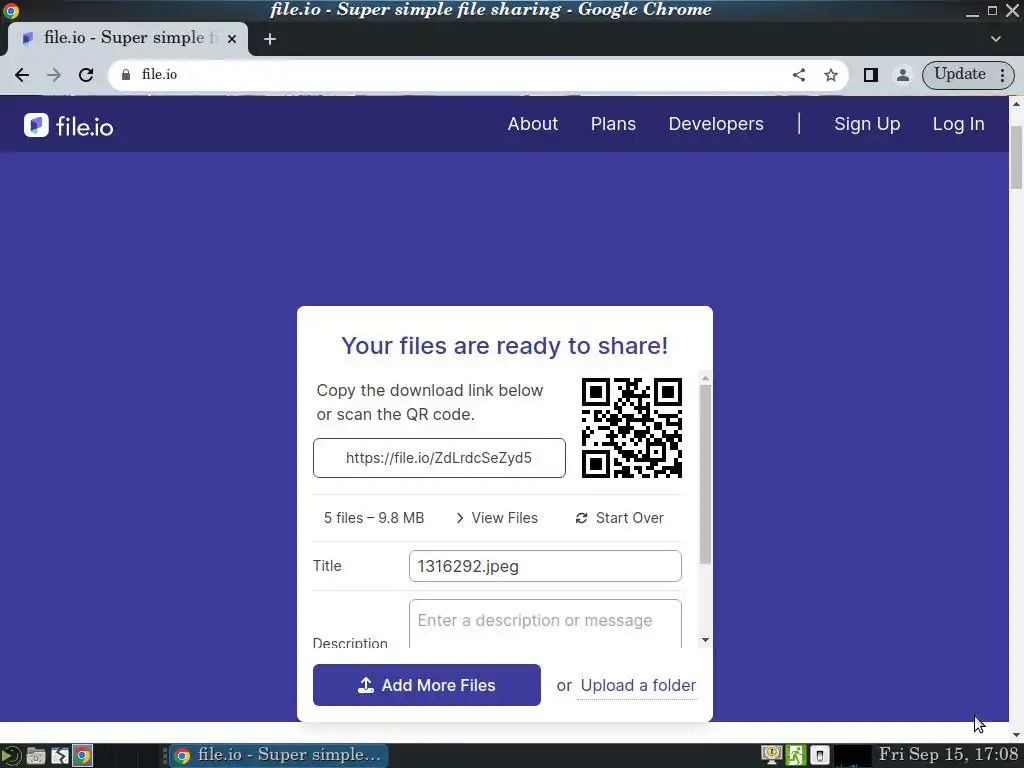Click the Description text area
The height and width of the screenshot is (768, 1024).
545,624
